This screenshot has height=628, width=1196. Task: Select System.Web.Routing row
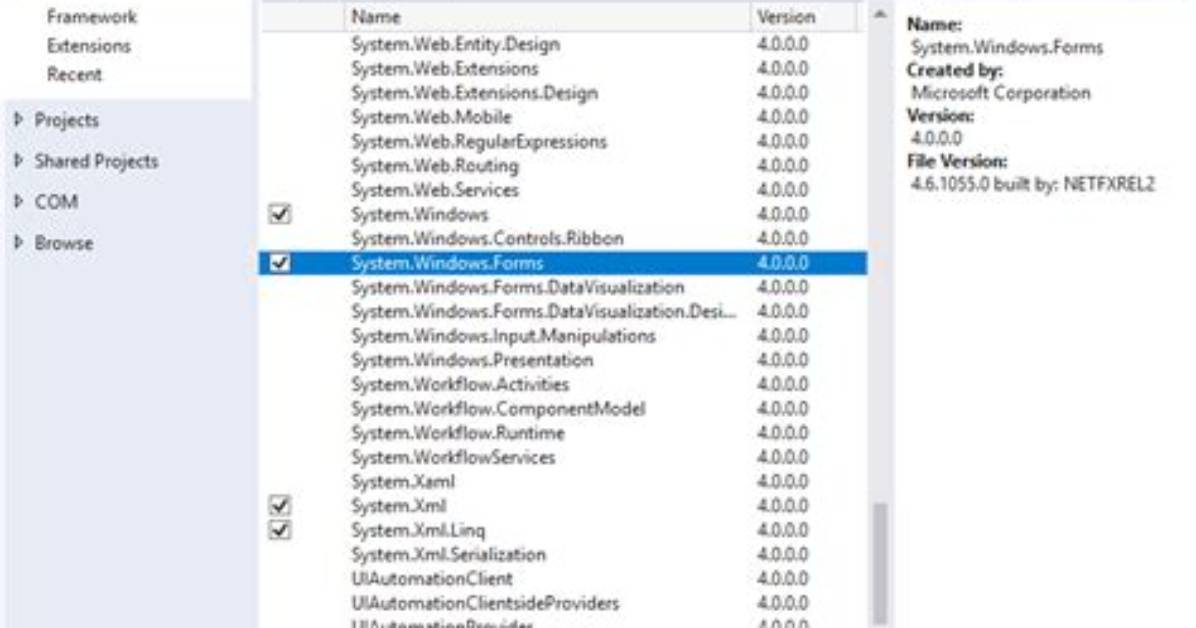[x=563, y=166]
